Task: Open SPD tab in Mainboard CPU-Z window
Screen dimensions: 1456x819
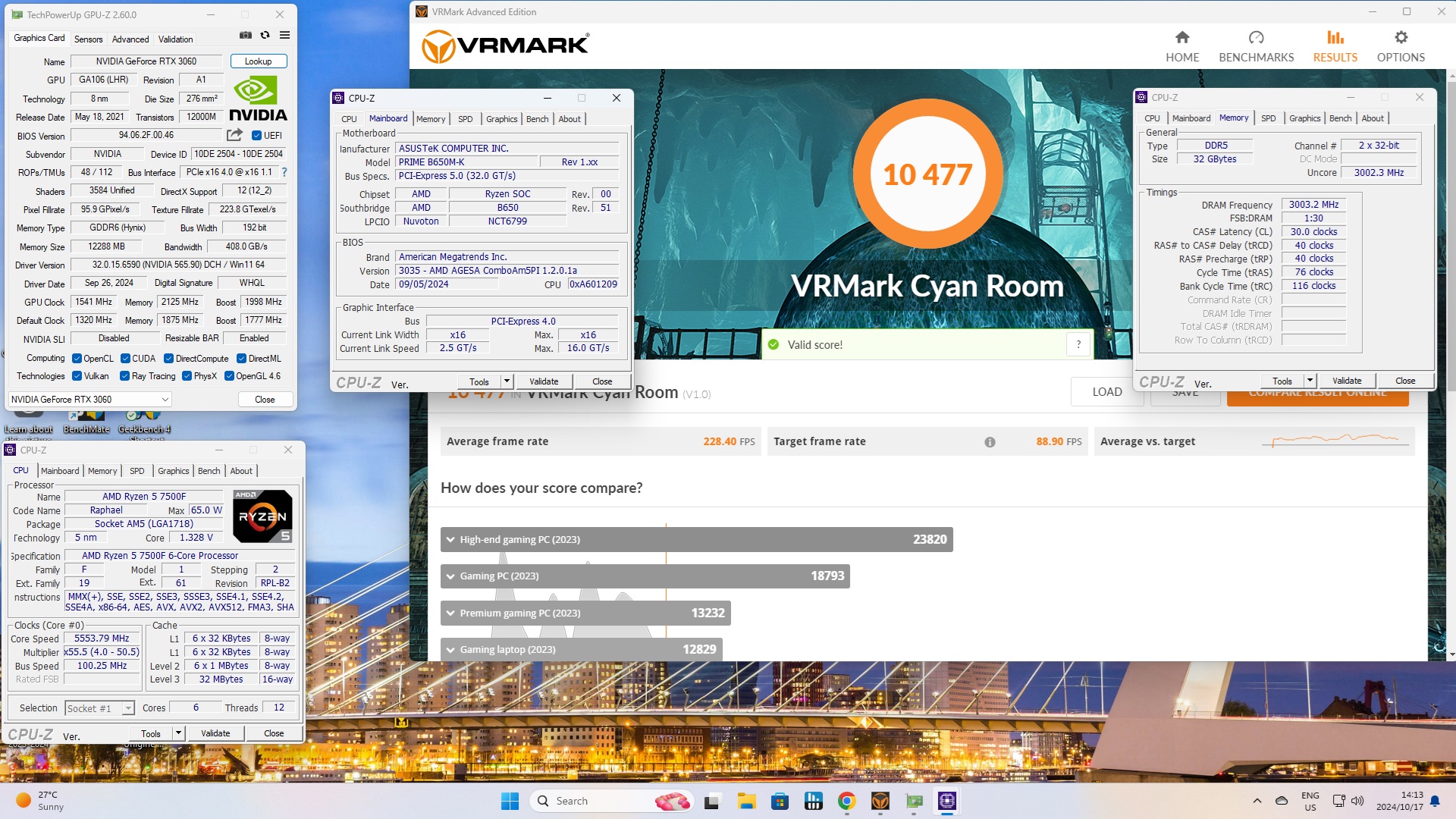Action: (x=466, y=119)
